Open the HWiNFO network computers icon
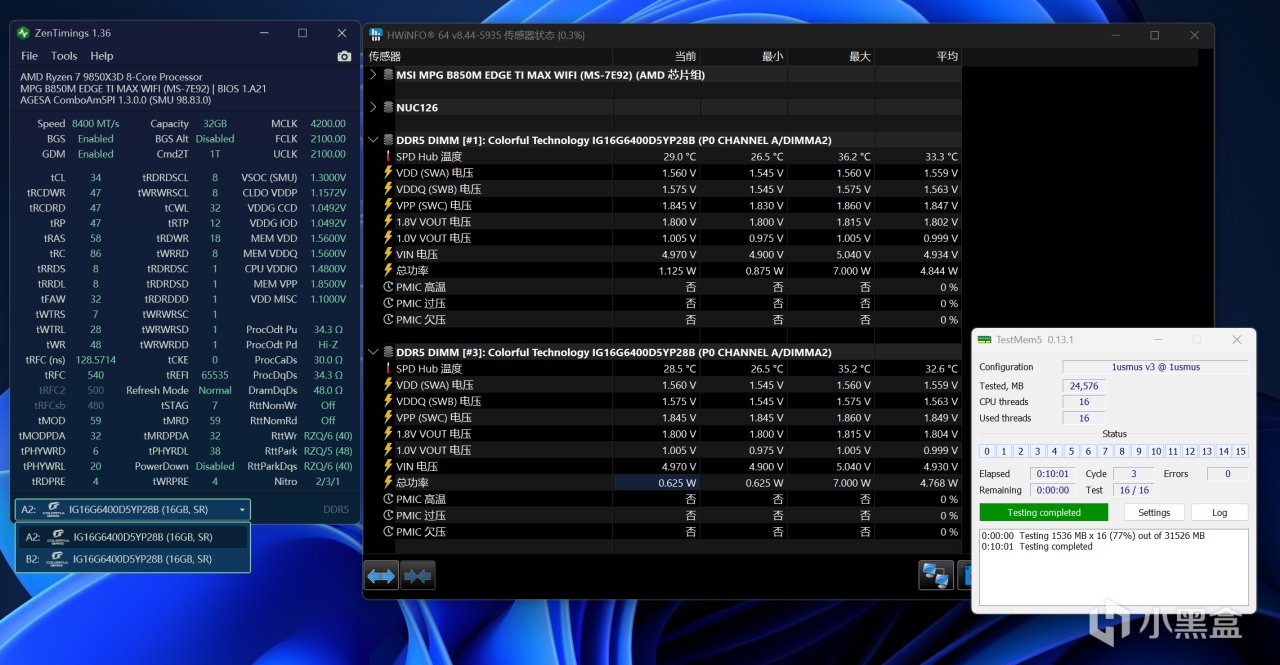Viewport: 1280px width, 665px height. (936, 576)
